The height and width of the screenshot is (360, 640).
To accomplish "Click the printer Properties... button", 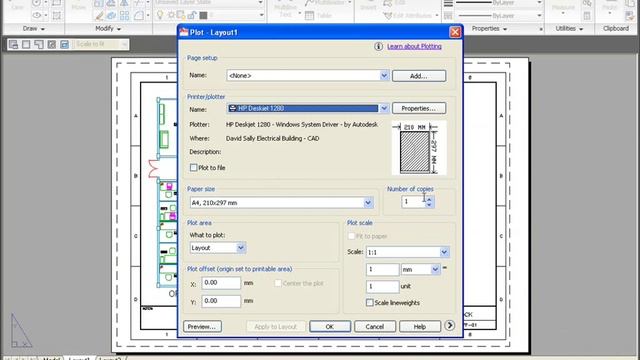I will tap(419, 109).
